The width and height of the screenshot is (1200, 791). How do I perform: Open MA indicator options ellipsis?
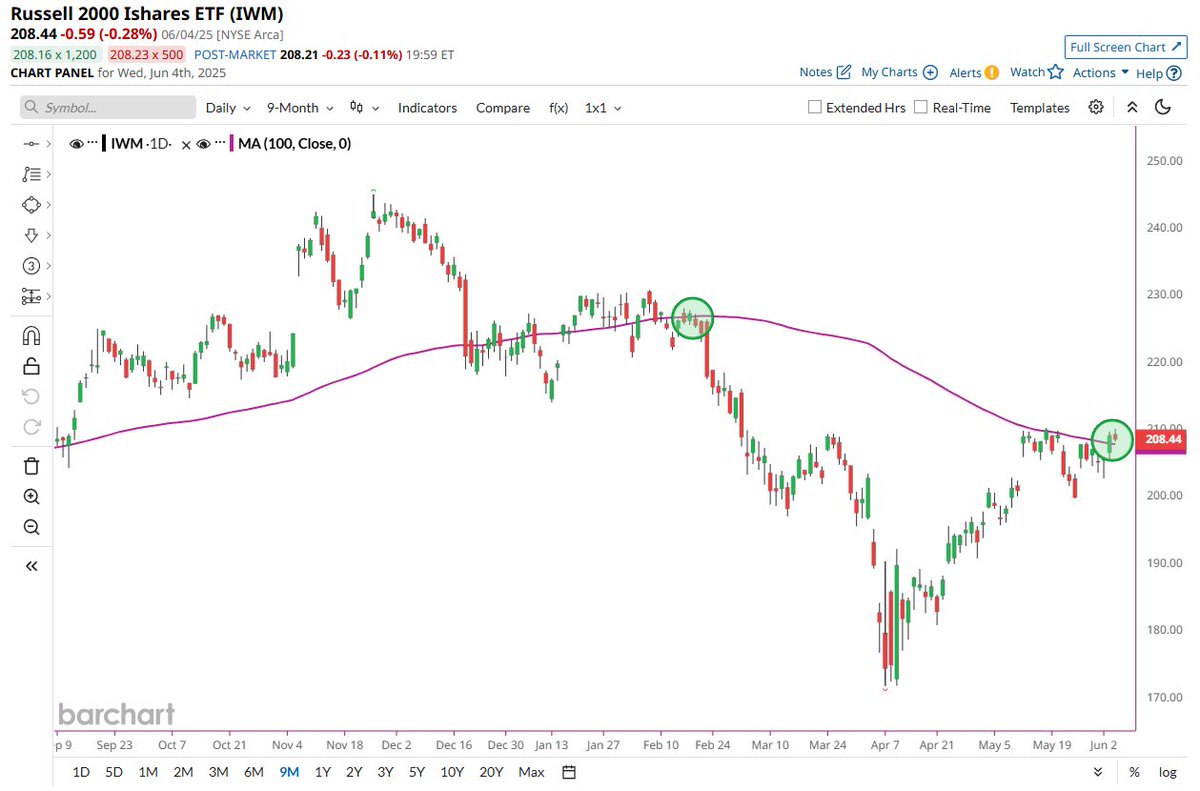[221, 144]
